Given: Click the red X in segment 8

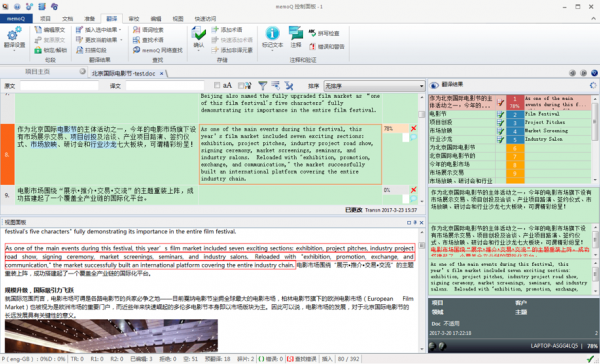Looking at the screenshot, I should (413, 128).
